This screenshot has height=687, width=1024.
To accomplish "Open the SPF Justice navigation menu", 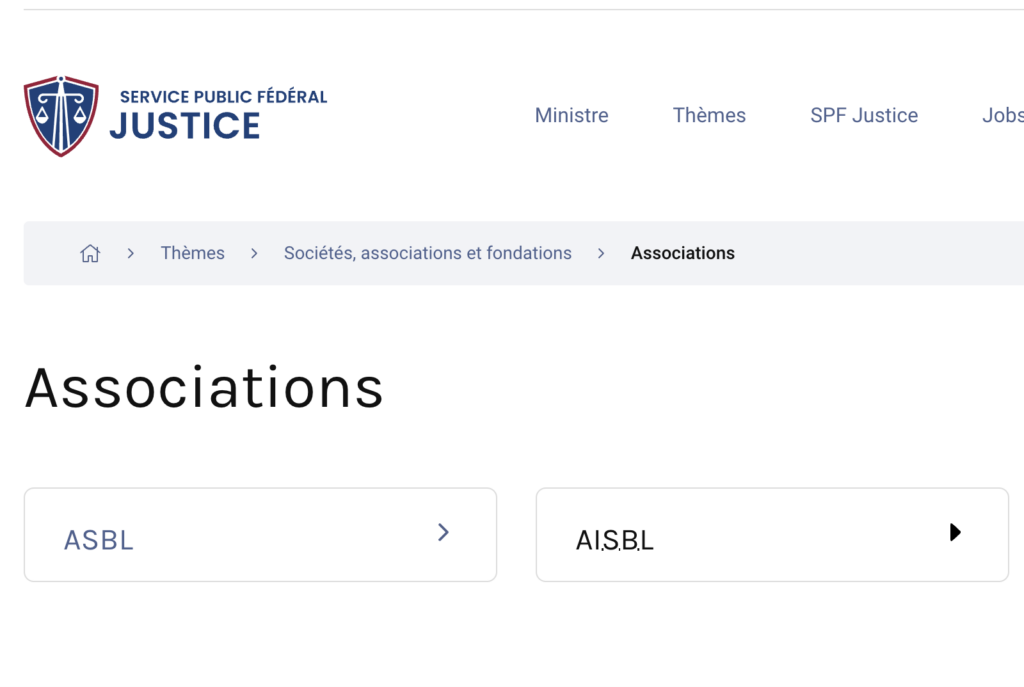I will coord(864,115).
